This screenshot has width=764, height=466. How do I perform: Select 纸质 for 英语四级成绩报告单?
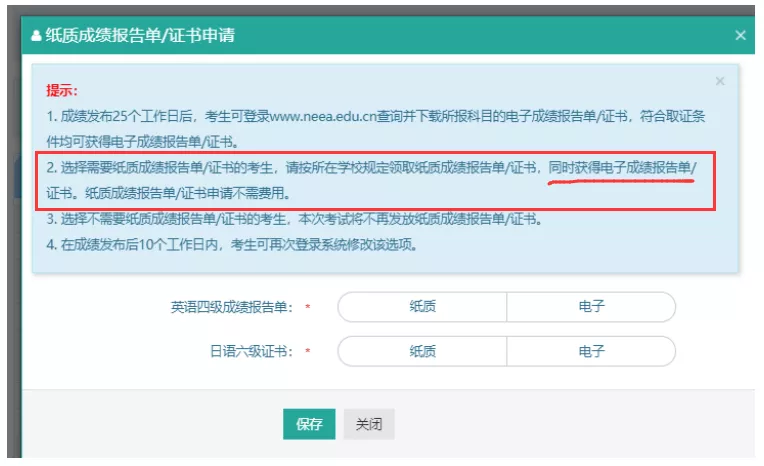(422, 307)
